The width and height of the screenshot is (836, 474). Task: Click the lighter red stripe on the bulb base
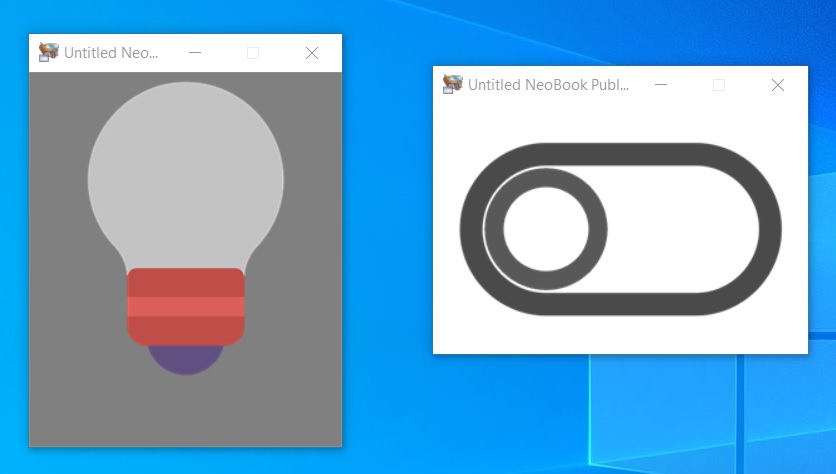click(186, 307)
